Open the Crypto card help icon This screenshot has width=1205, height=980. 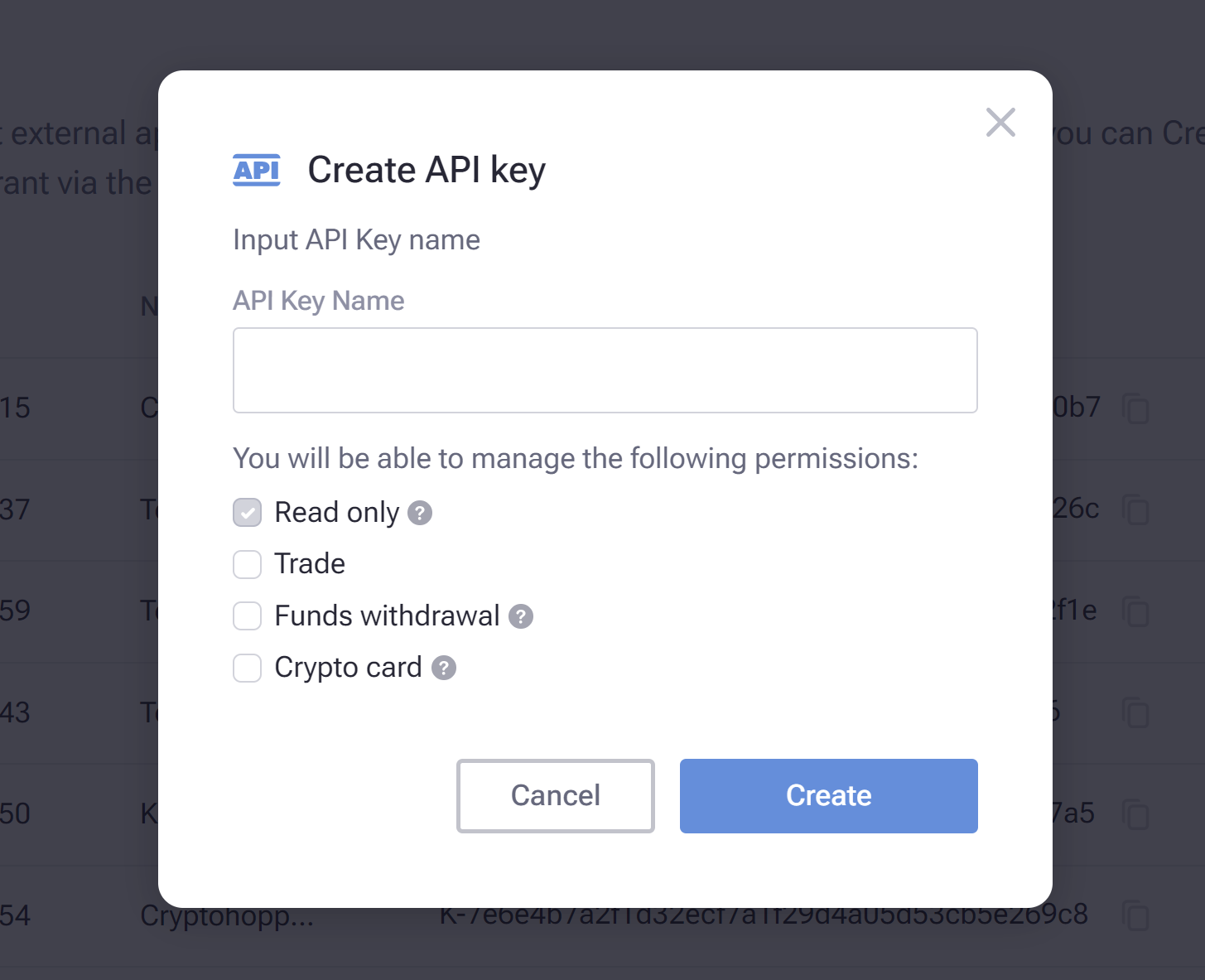click(444, 668)
